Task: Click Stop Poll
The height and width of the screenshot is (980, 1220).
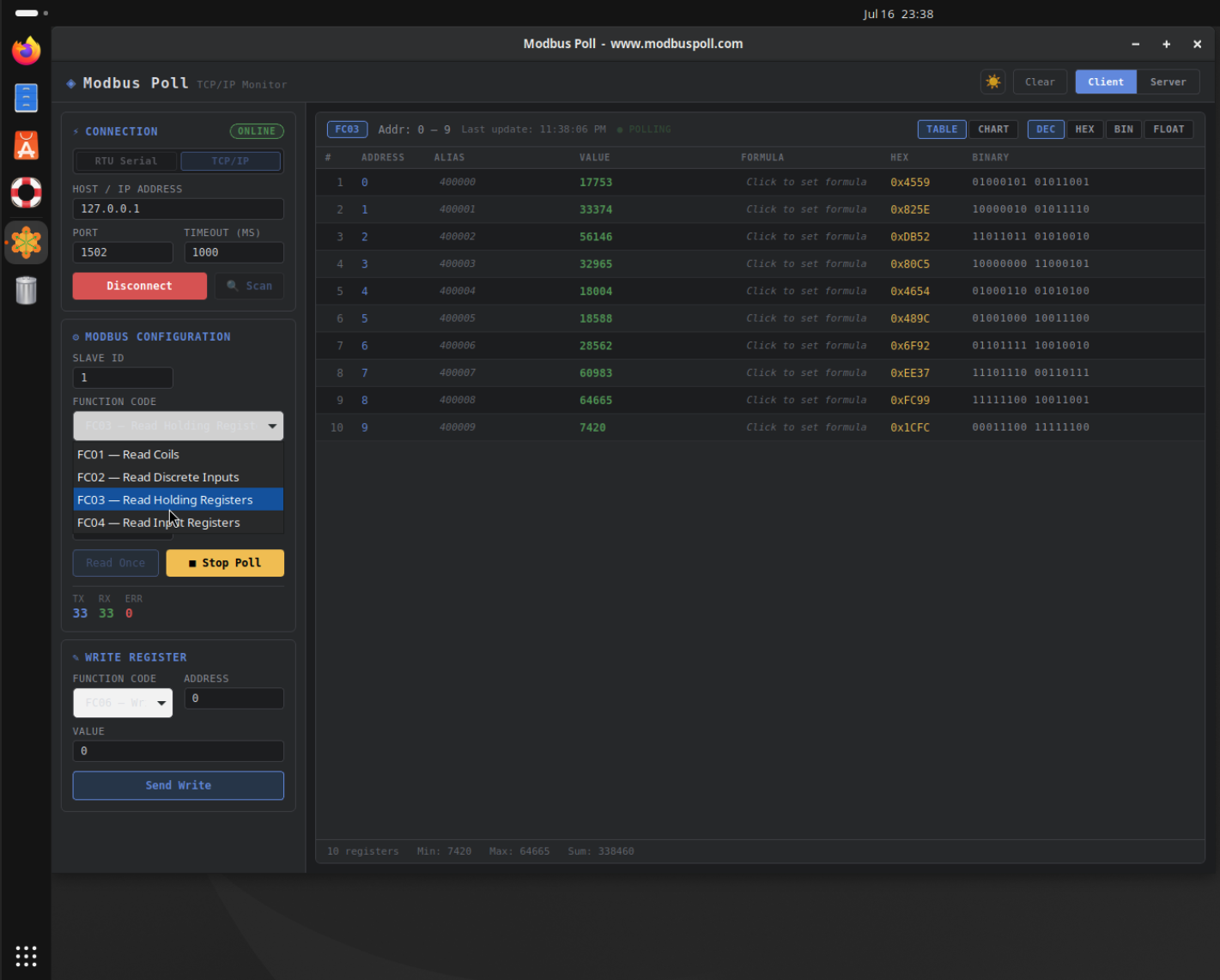Action: point(225,563)
